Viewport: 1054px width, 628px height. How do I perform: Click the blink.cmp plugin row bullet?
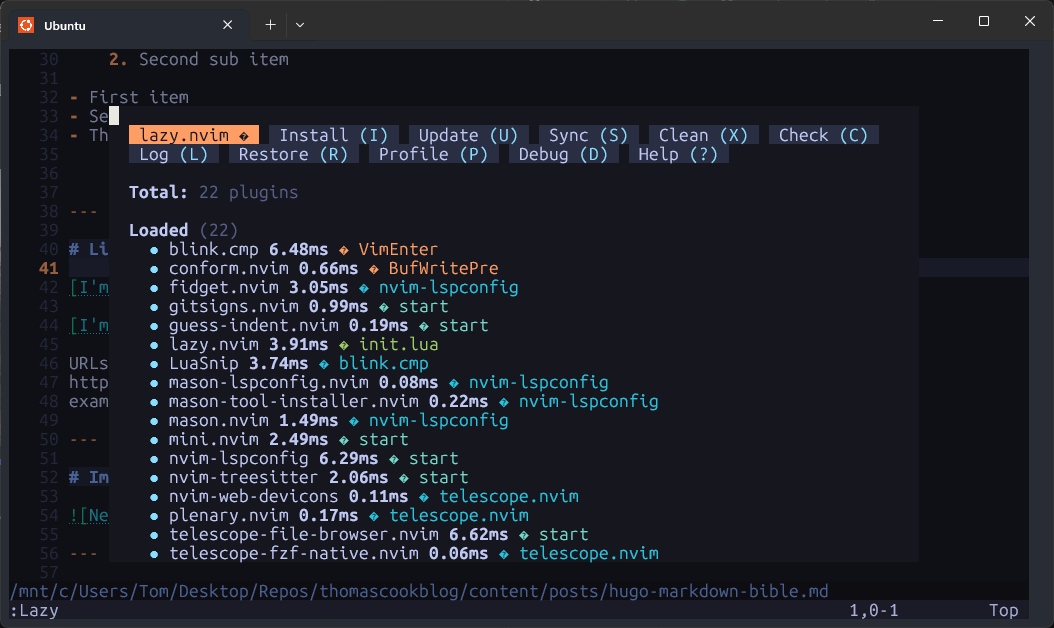[x=154, y=250]
